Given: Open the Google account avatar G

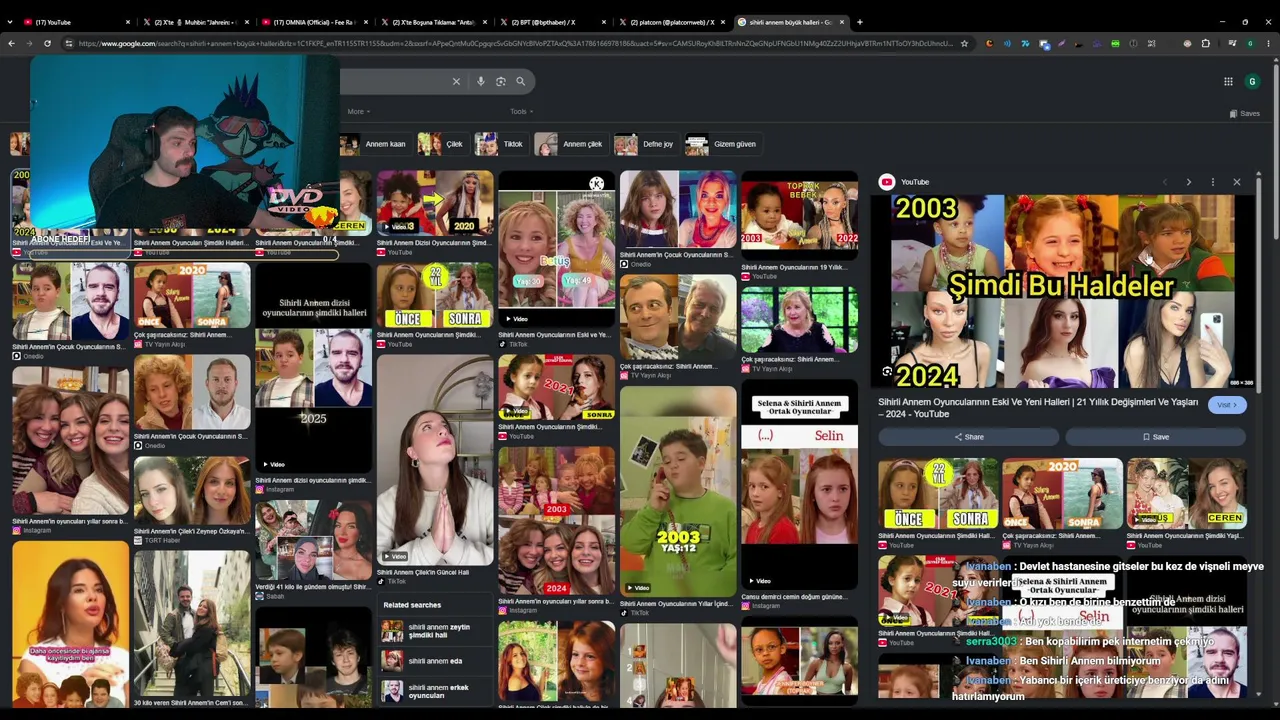Looking at the screenshot, I should pos(1251,81).
